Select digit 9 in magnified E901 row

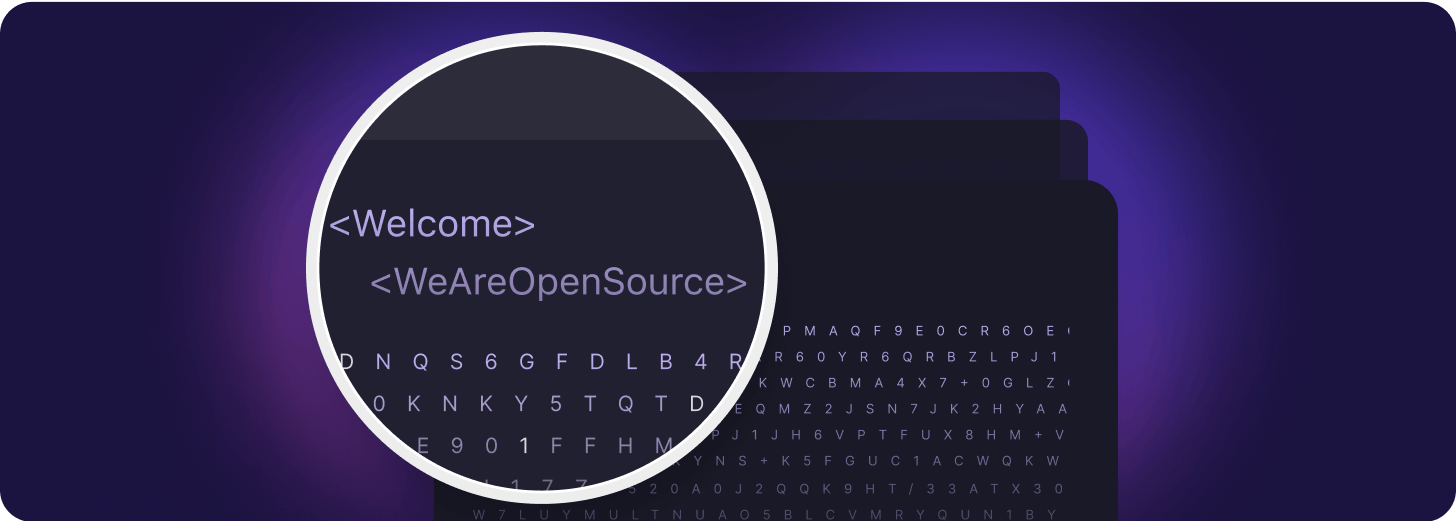456,447
